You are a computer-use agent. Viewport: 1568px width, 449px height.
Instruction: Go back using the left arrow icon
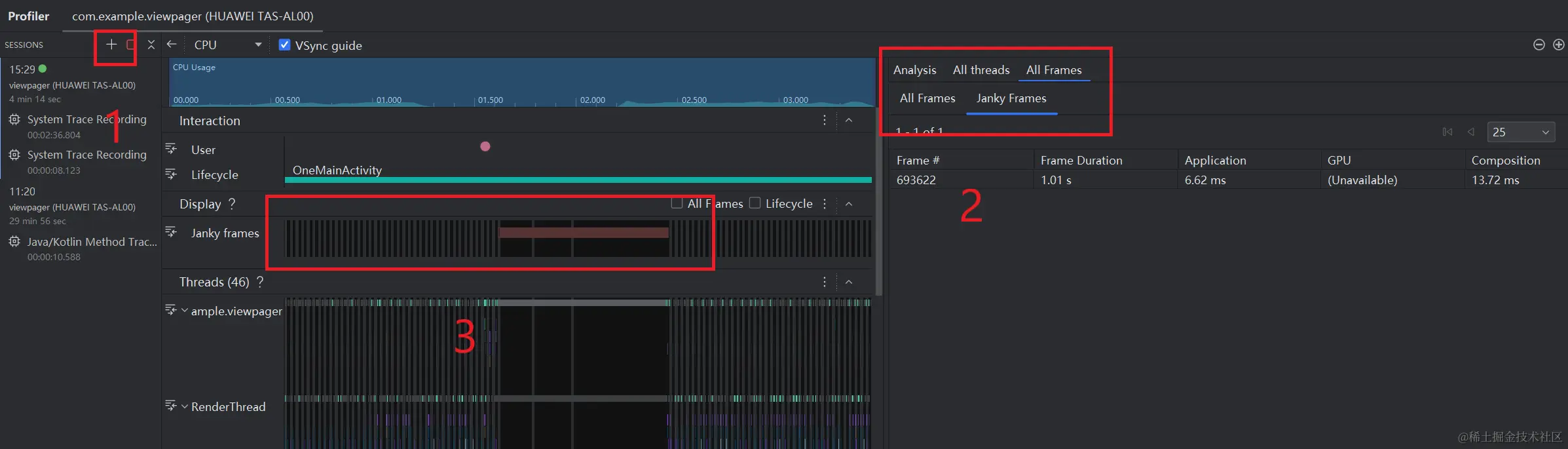pos(172,44)
